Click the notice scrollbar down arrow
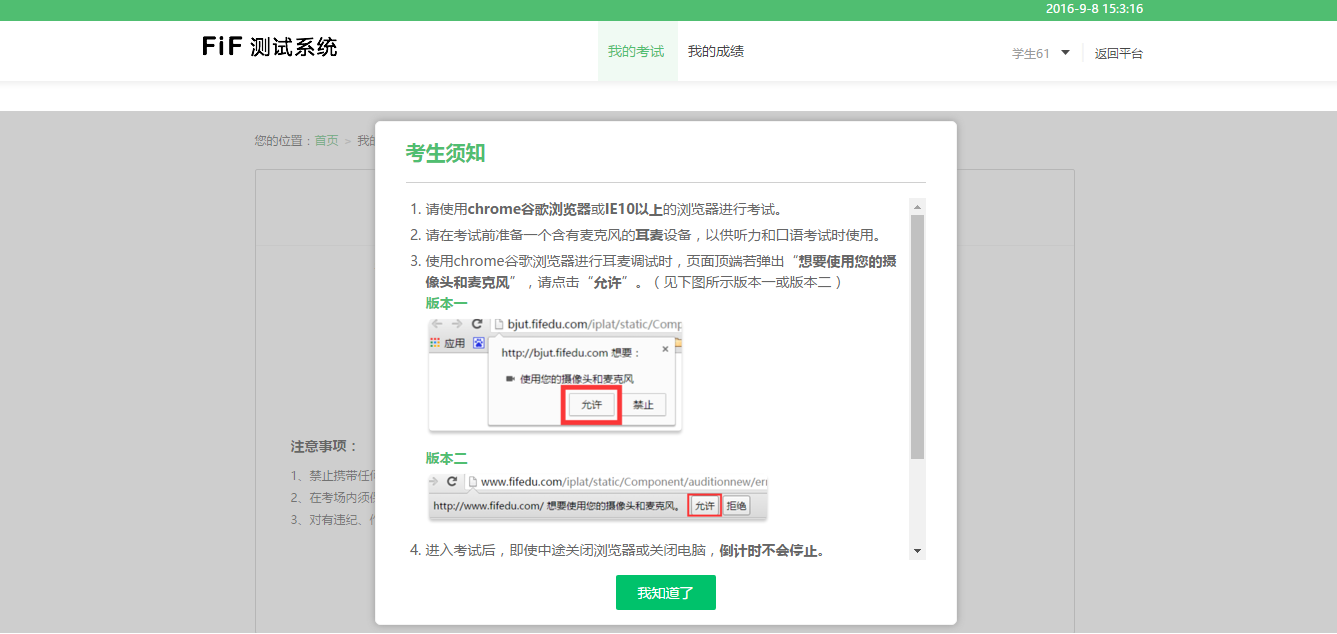1337x634 pixels. pos(917,551)
